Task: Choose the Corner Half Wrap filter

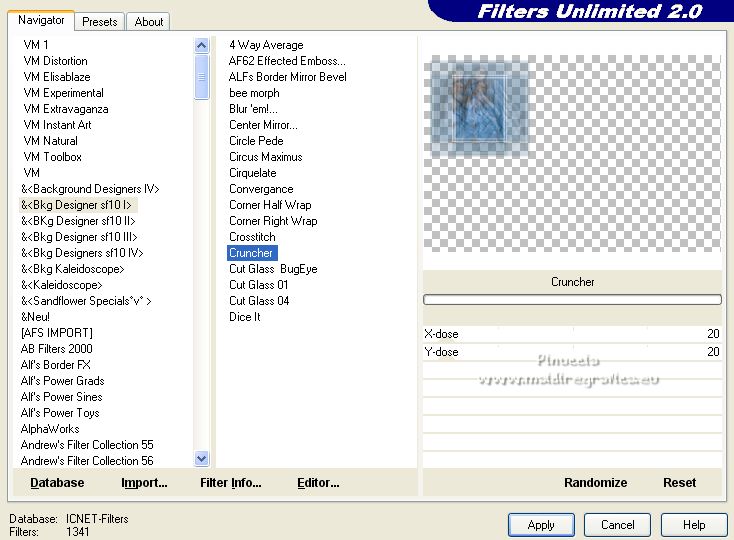Action: click(270, 204)
